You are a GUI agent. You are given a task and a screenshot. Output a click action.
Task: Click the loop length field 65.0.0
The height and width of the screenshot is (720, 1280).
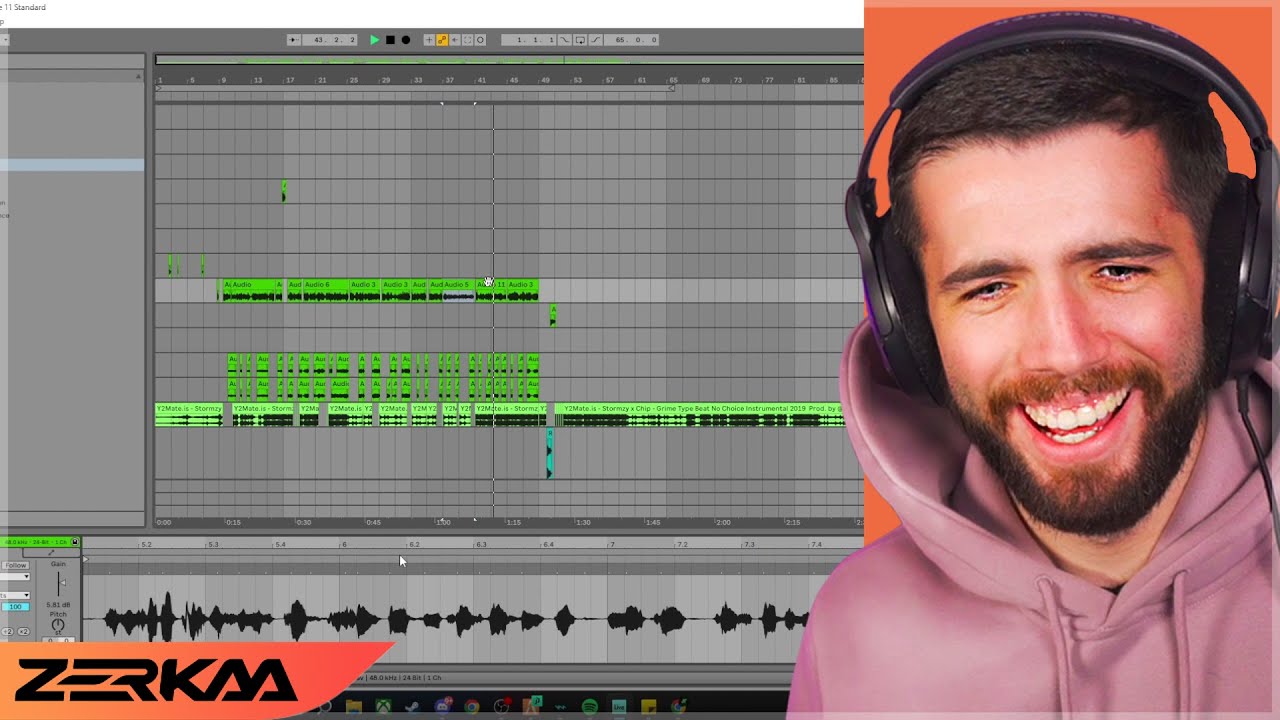631,40
